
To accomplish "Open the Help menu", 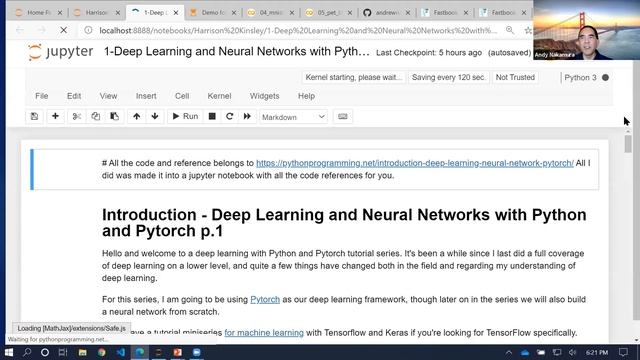I will (x=306, y=96).
